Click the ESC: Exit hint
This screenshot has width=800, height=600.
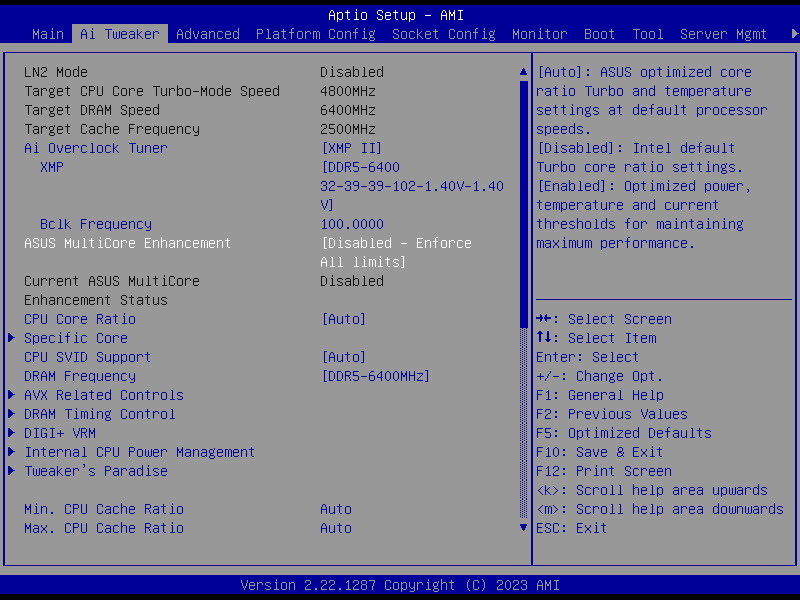coord(571,528)
